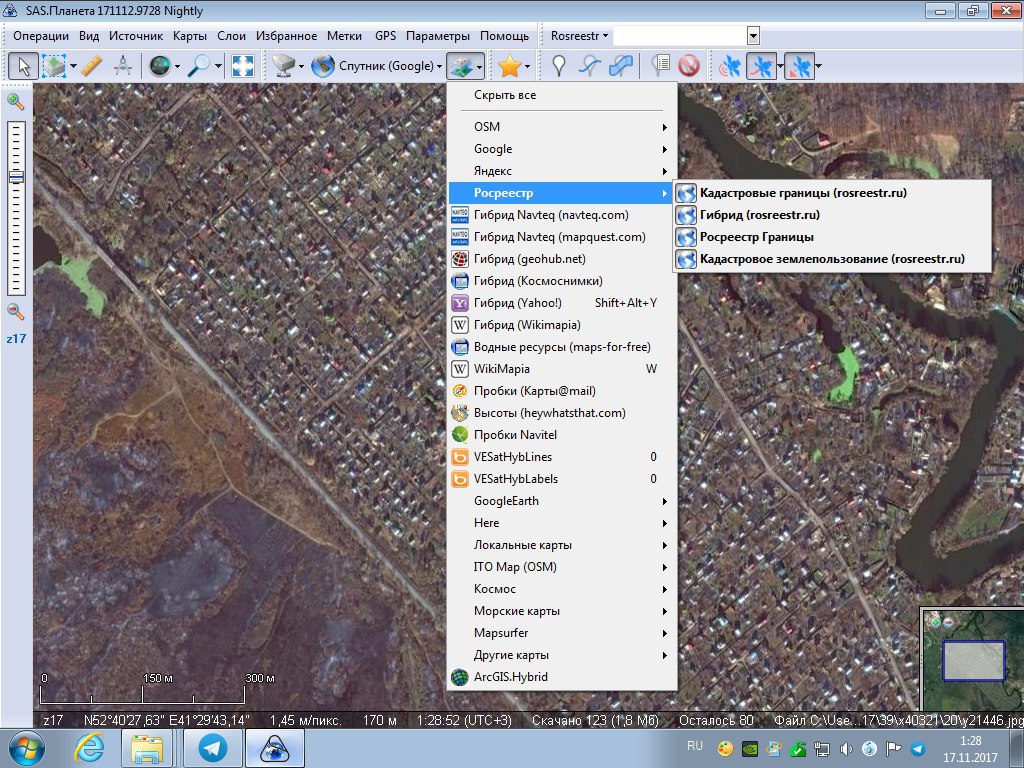Viewport: 1024px width, 768px height.
Task: Choose Кадастровые границы (rosreestr.ru) layer
Action: [832, 193]
